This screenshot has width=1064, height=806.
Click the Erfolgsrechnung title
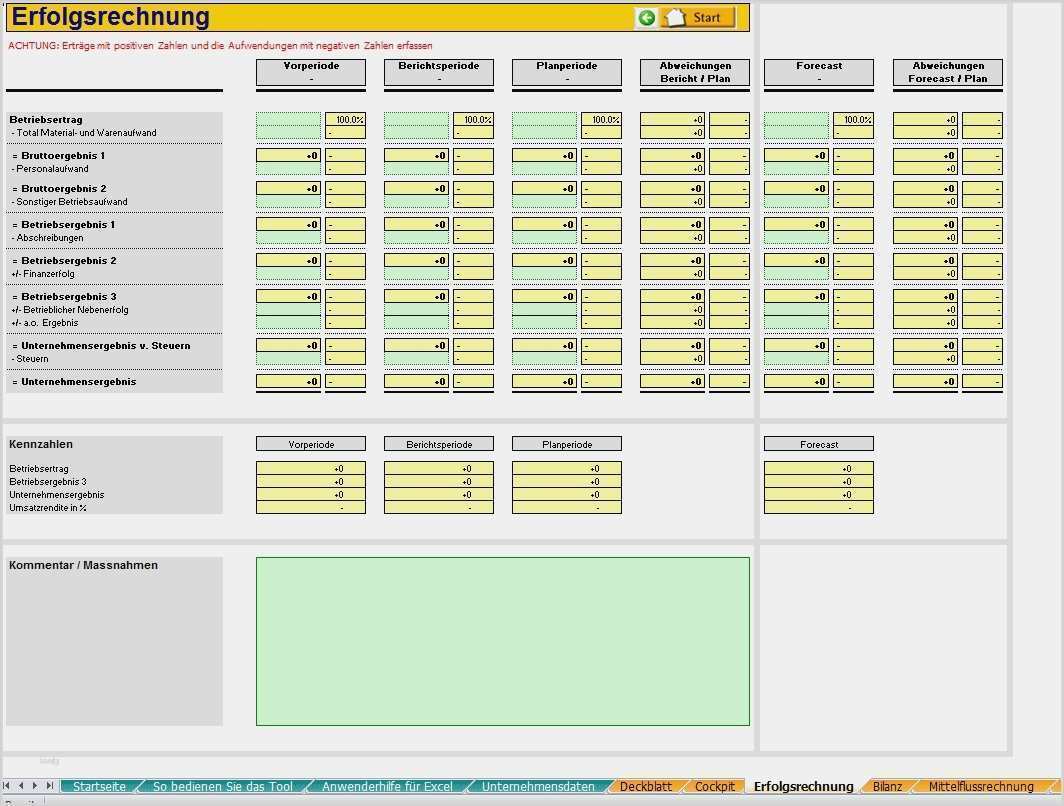click(x=111, y=17)
